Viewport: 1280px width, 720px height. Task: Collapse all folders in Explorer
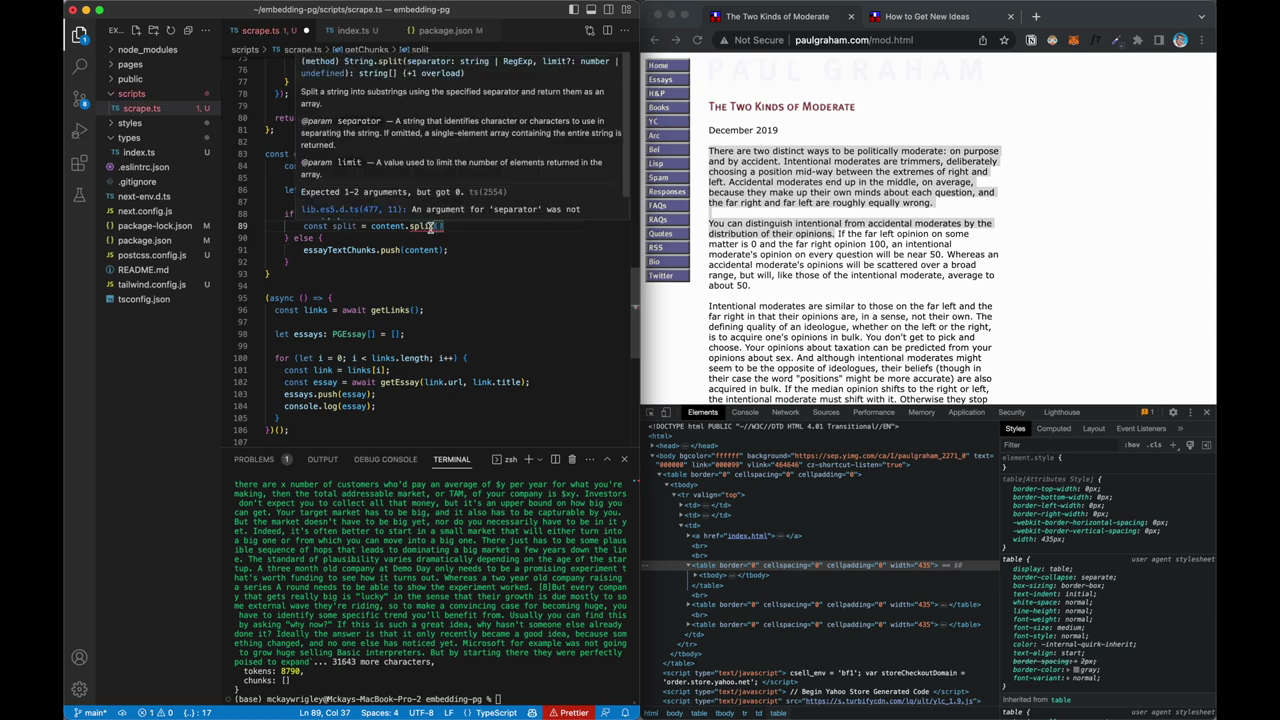pos(188,30)
